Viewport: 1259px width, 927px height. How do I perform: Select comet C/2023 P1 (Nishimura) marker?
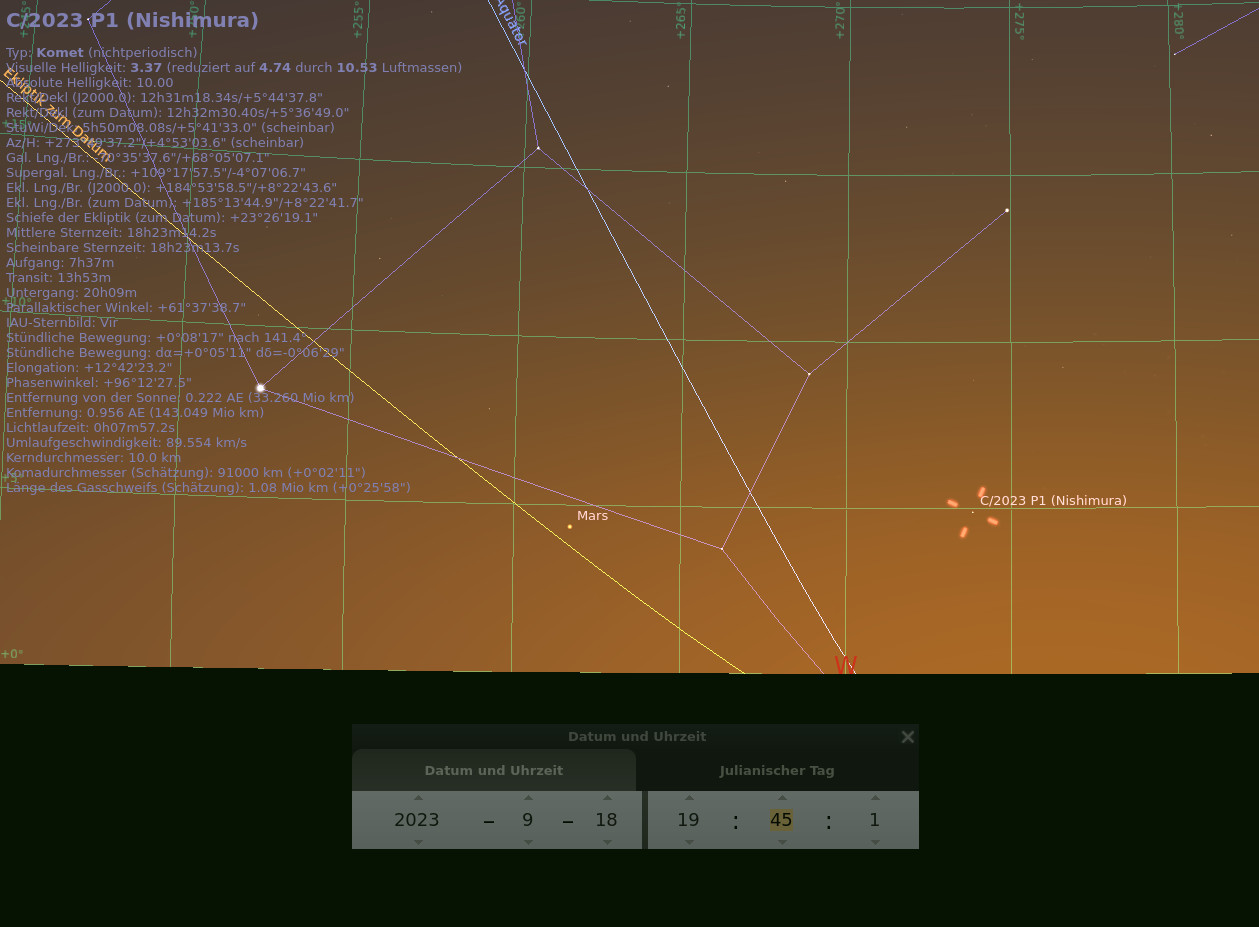tap(972, 512)
